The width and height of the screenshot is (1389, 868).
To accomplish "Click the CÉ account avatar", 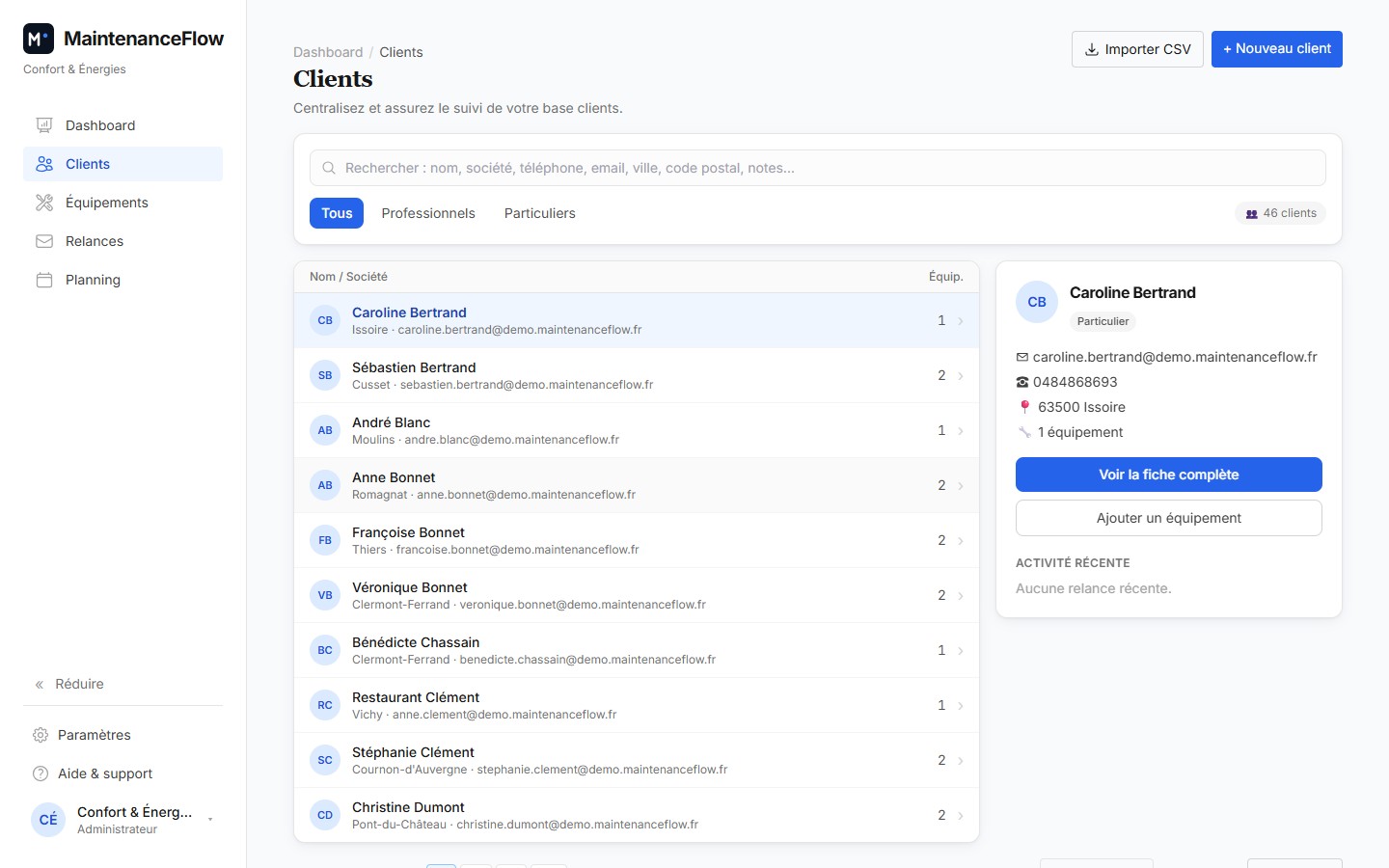I will tap(48, 820).
